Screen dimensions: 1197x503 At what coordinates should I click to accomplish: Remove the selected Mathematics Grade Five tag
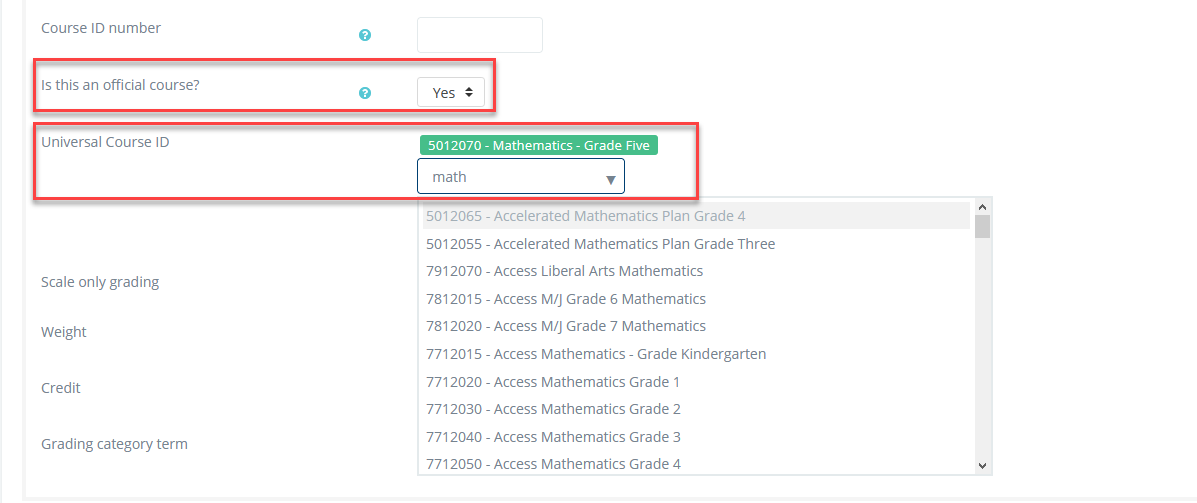(539, 145)
